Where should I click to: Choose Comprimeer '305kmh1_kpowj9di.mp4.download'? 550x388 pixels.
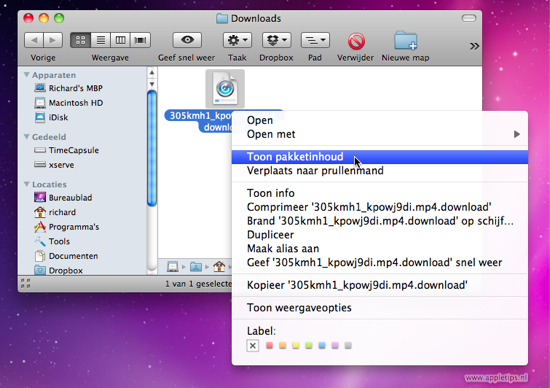[380, 207]
